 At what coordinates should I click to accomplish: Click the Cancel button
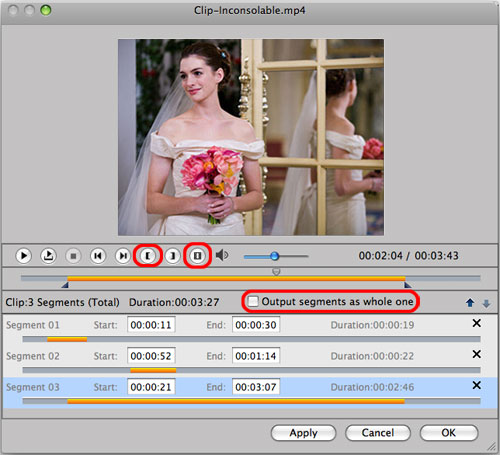[378, 433]
